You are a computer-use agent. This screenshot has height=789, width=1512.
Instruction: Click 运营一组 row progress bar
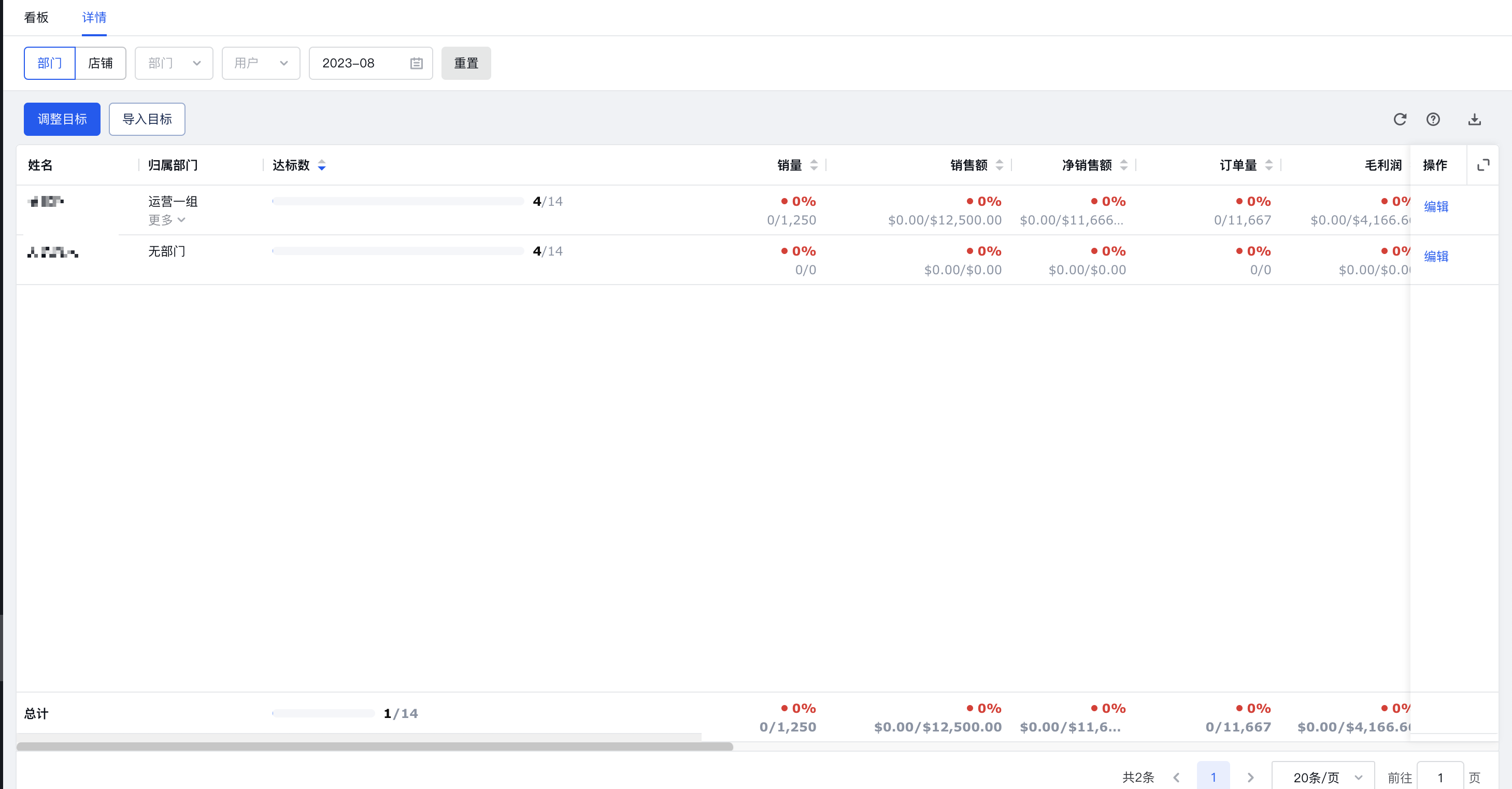tap(398, 201)
